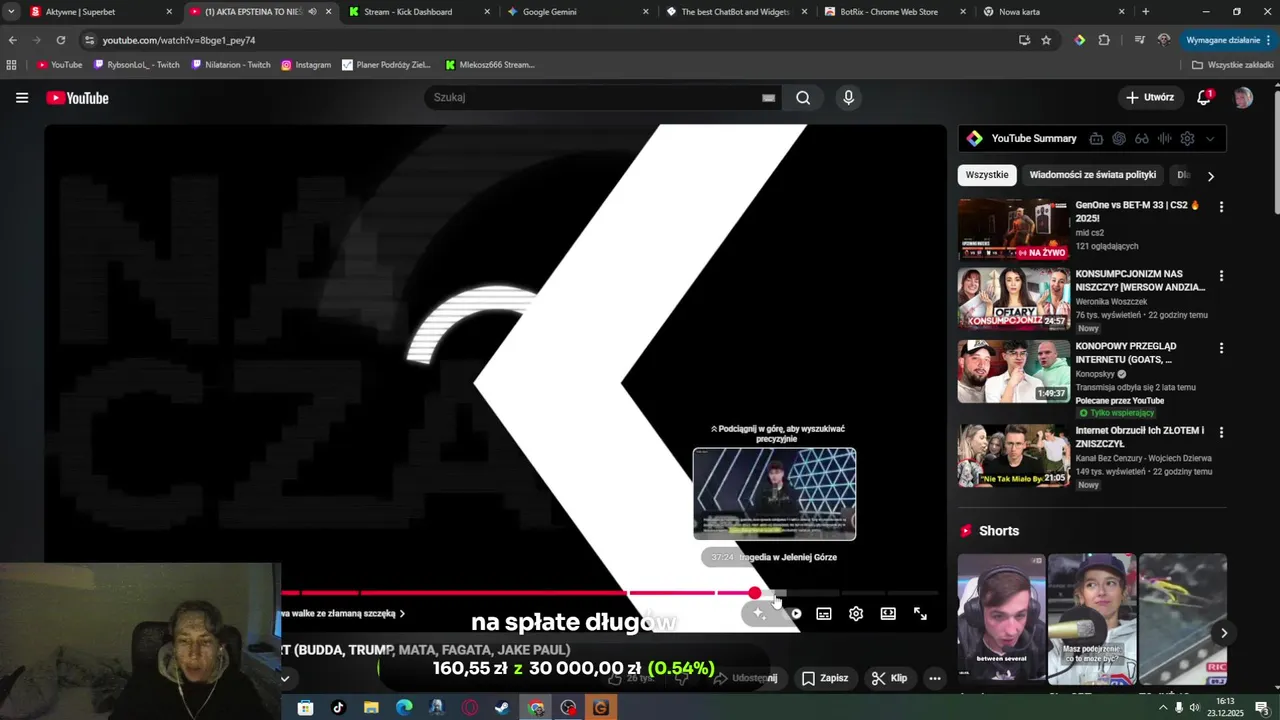Mute the playing tab via speaker icon
The width and height of the screenshot is (1280, 720).
click(x=312, y=12)
